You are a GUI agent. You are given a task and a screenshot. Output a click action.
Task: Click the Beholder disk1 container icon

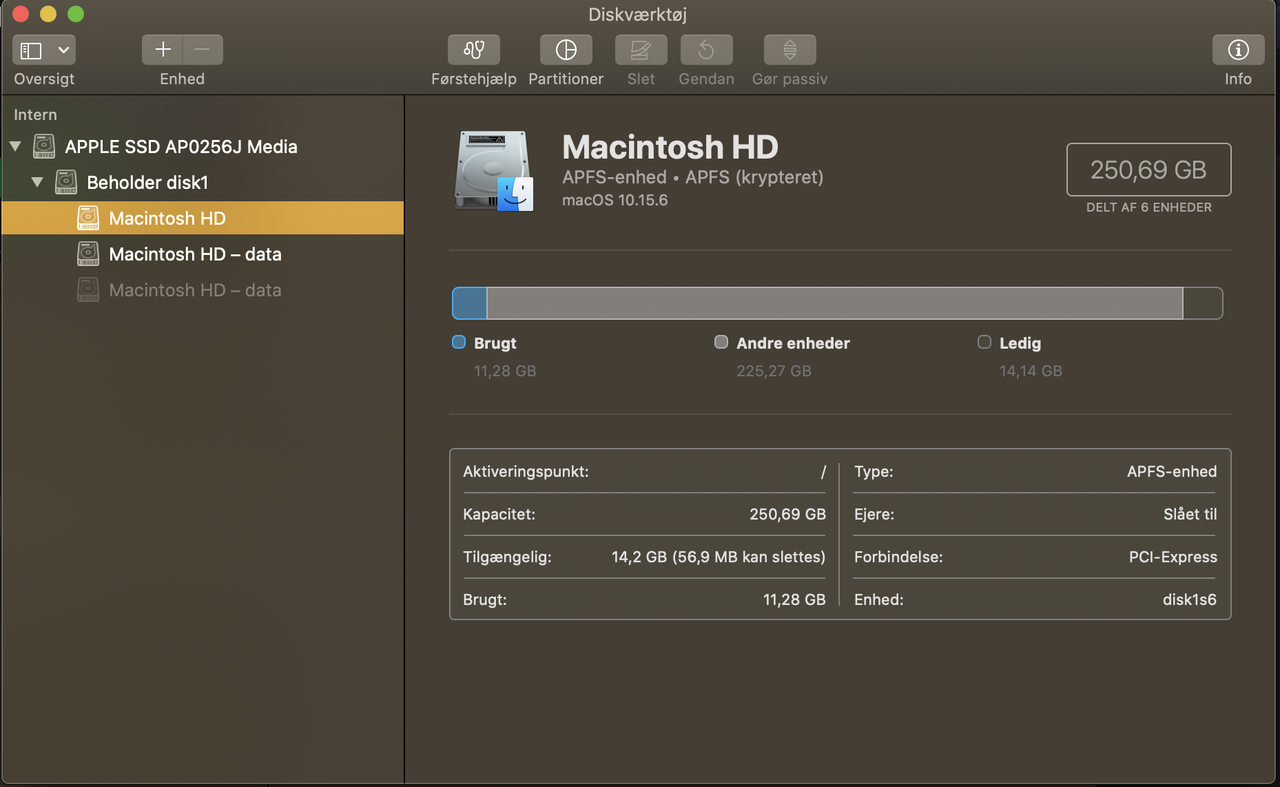[66, 183]
